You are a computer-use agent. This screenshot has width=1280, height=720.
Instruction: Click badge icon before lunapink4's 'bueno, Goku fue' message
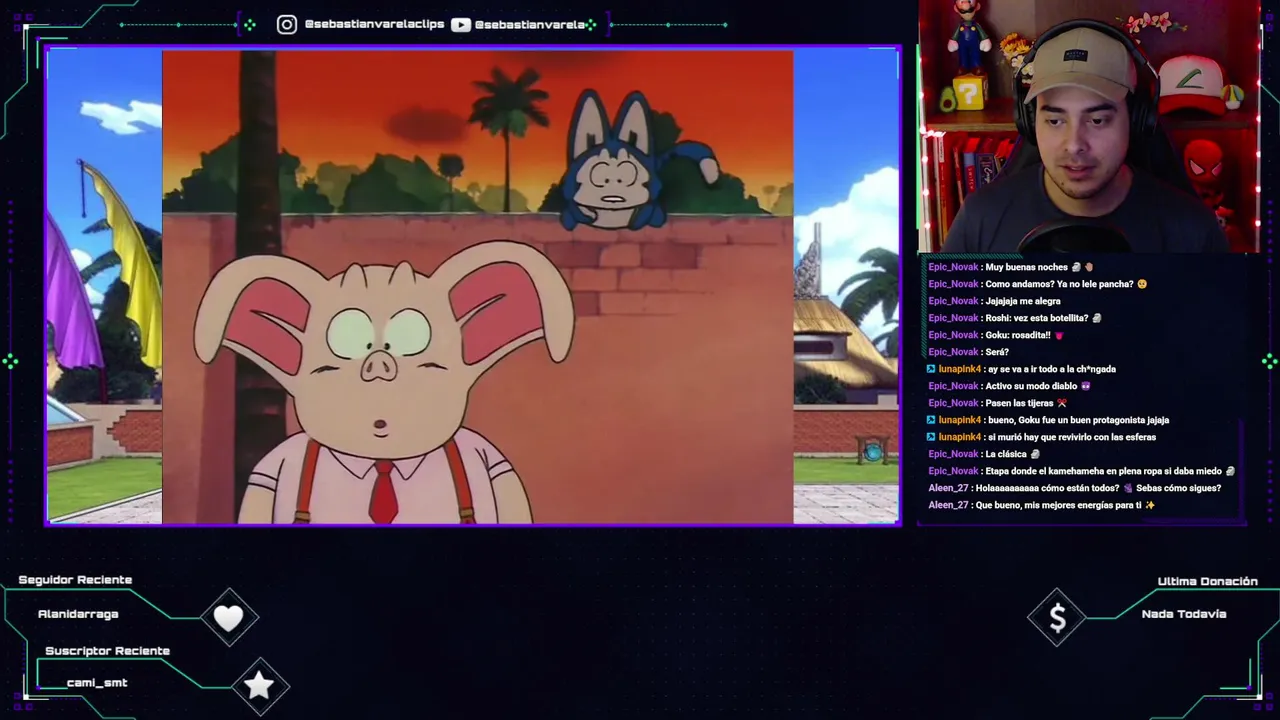932,420
